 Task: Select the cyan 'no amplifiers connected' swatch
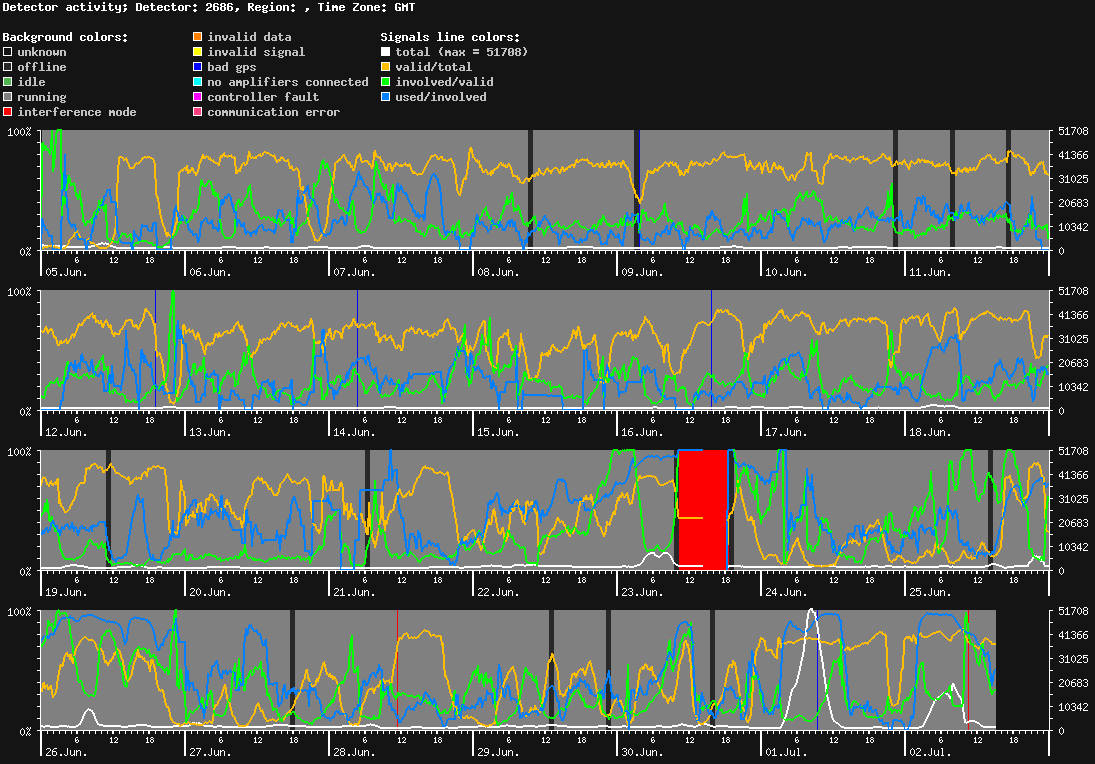tap(198, 82)
